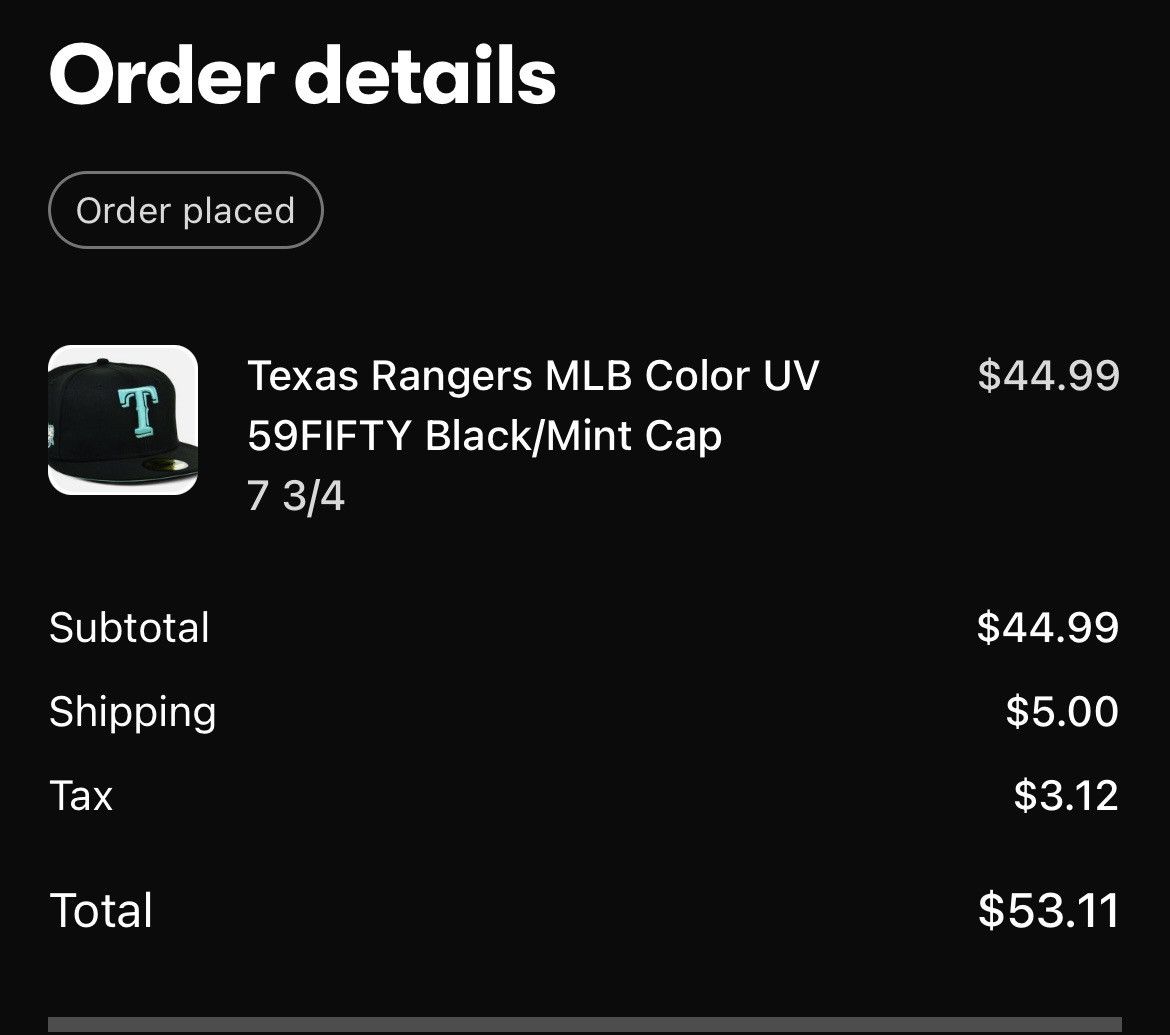Click the Total label text

coord(100,910)
